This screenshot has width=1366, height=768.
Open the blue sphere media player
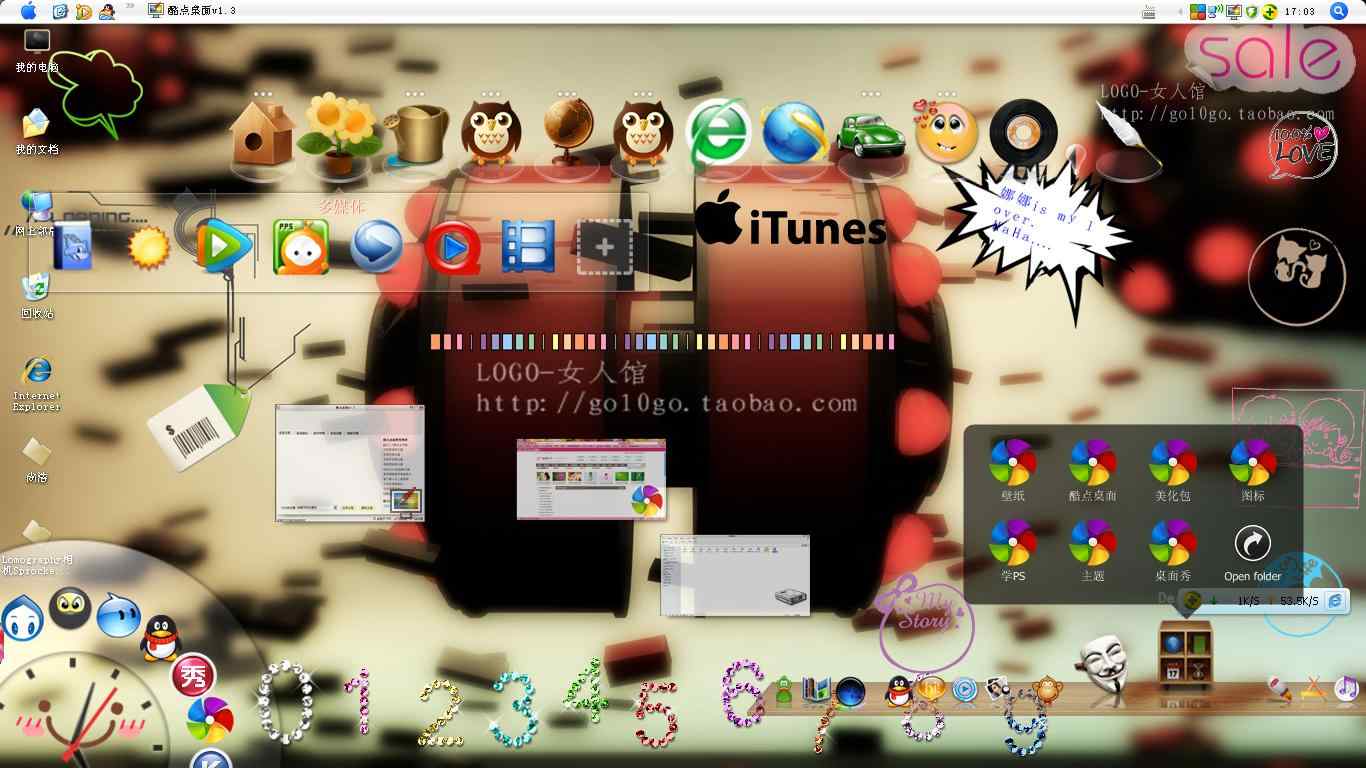[377, 247]
